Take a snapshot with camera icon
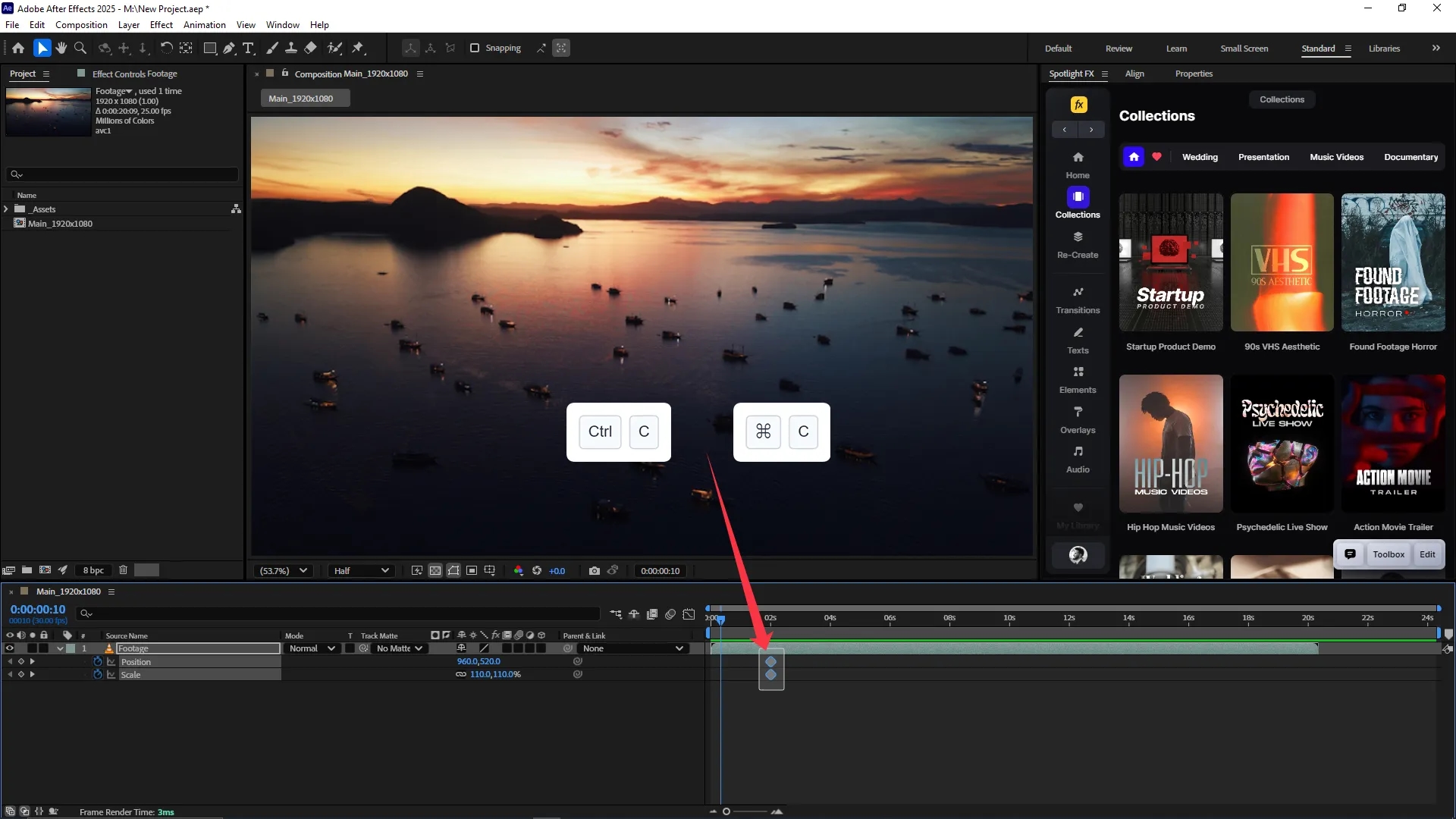 click(x=594, y=570)
